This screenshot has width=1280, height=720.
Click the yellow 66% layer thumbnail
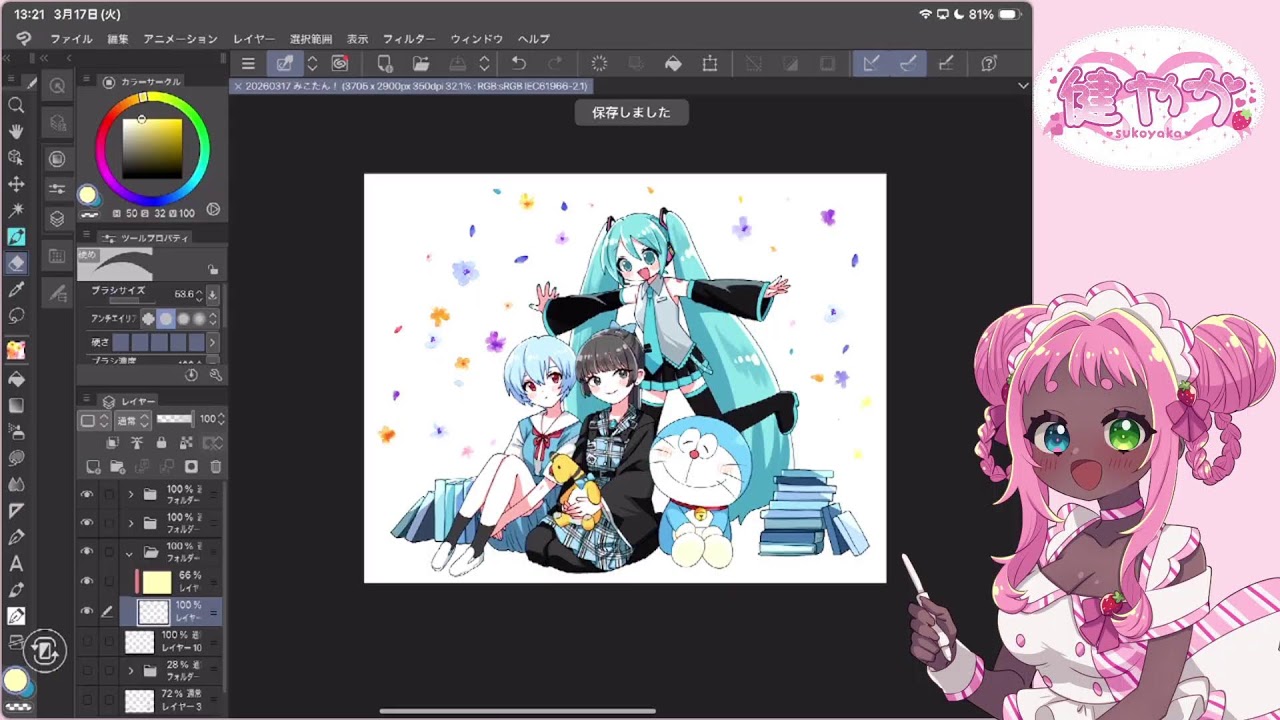(x=157, y=582)
